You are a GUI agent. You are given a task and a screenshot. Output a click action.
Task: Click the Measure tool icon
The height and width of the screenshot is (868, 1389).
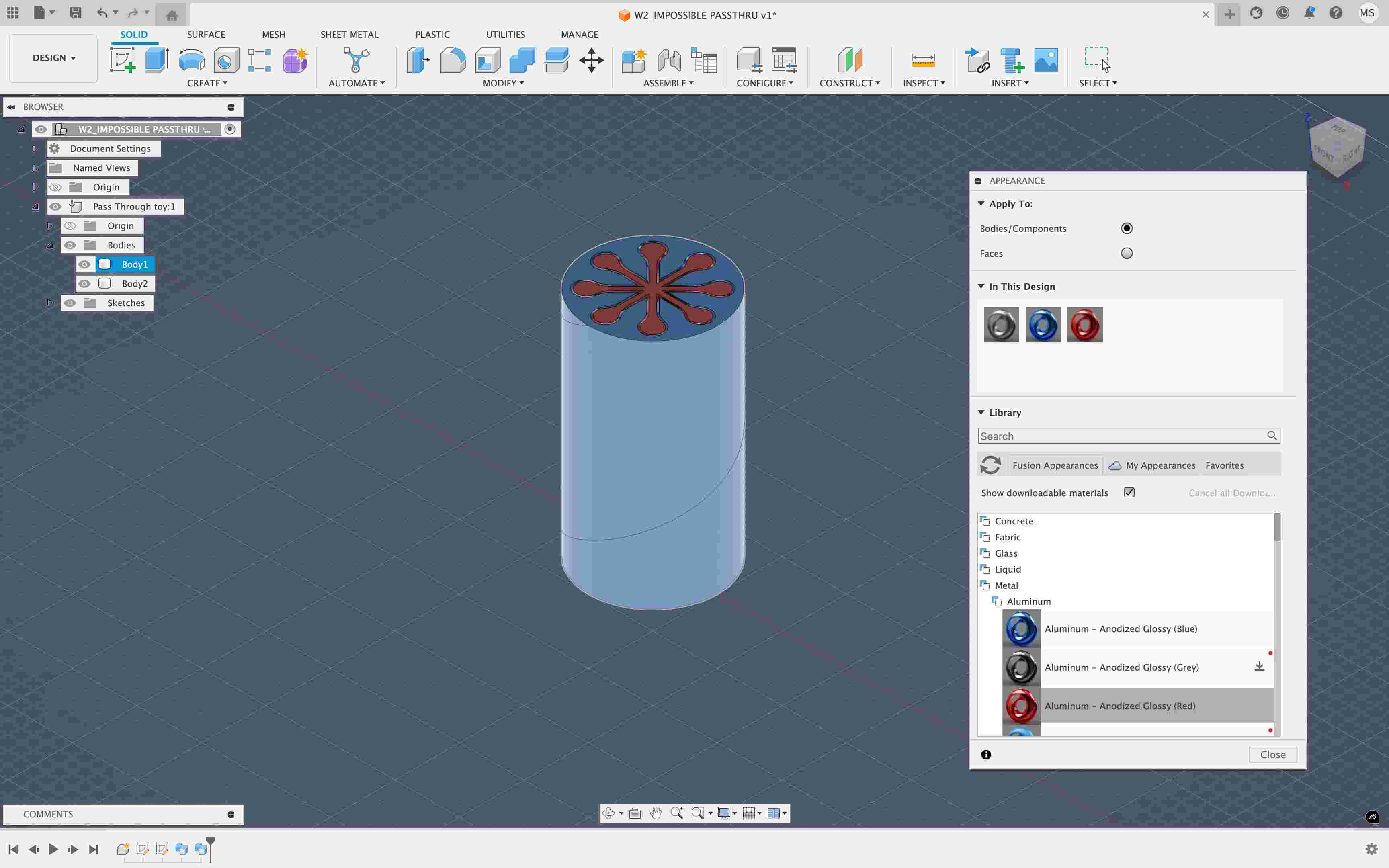click(923, 60)
